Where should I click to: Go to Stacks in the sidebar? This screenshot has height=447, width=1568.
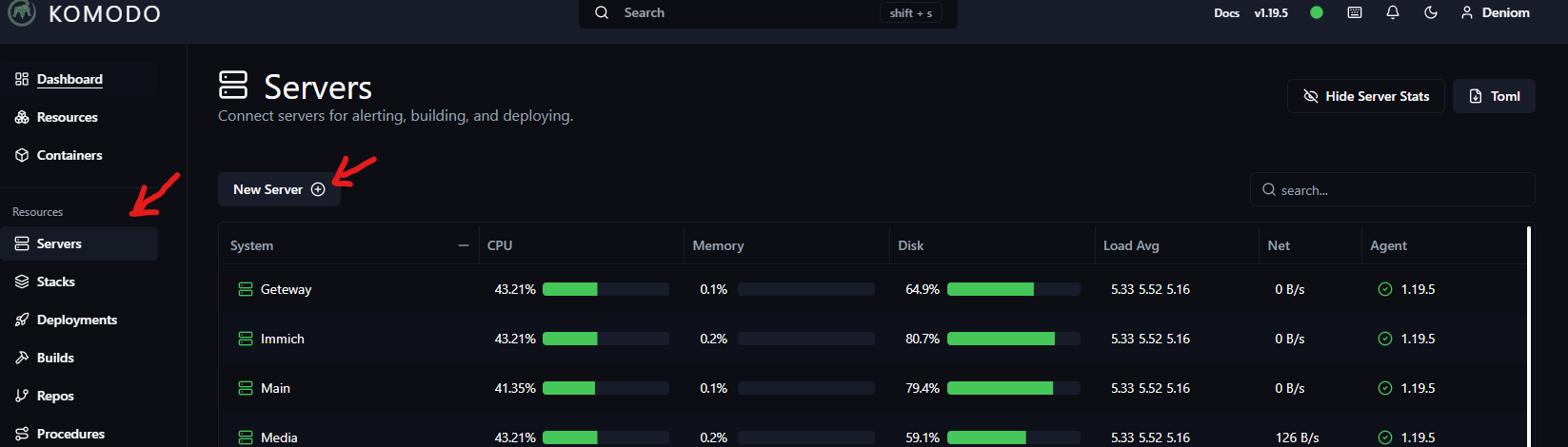click(x=55, y=282)
